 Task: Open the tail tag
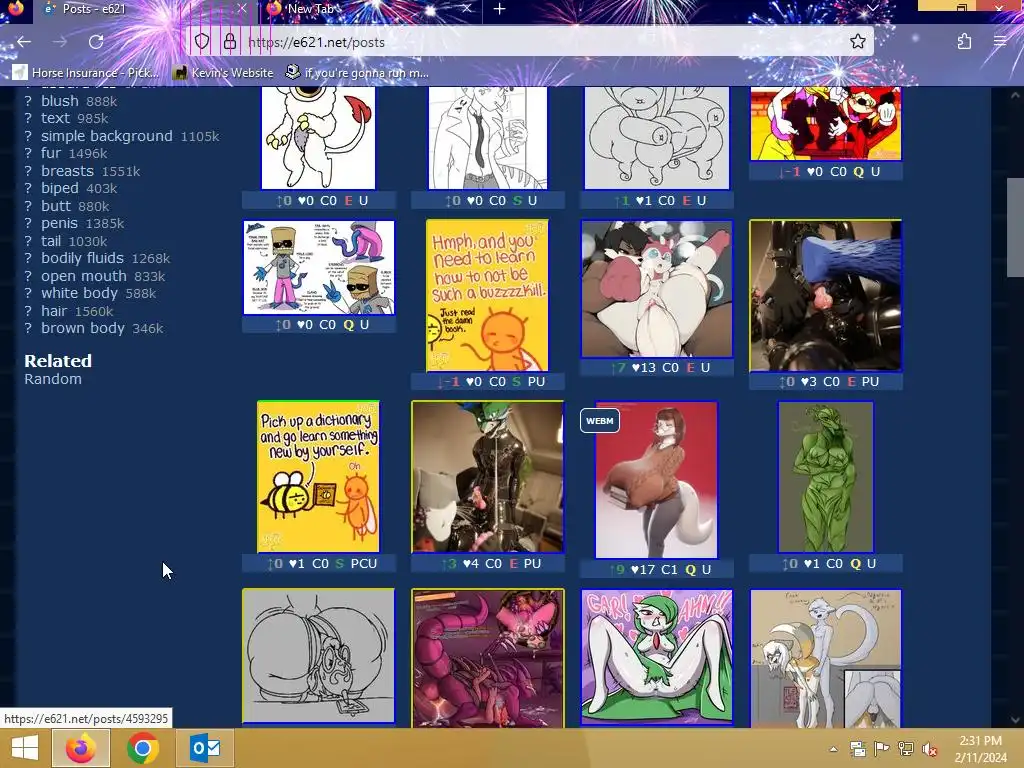(51, 241)
